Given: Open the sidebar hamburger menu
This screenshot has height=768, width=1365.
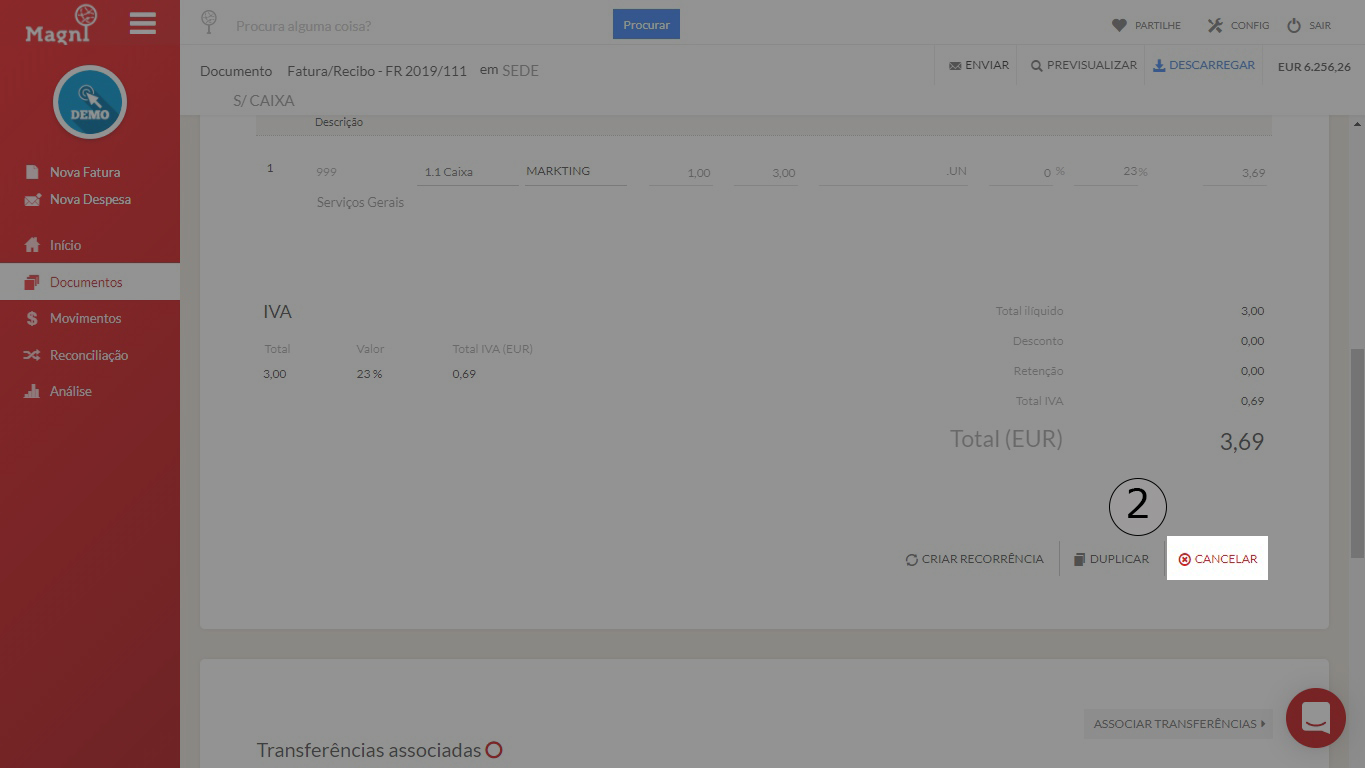Looking at the screenshot, I should pos(142,23).
